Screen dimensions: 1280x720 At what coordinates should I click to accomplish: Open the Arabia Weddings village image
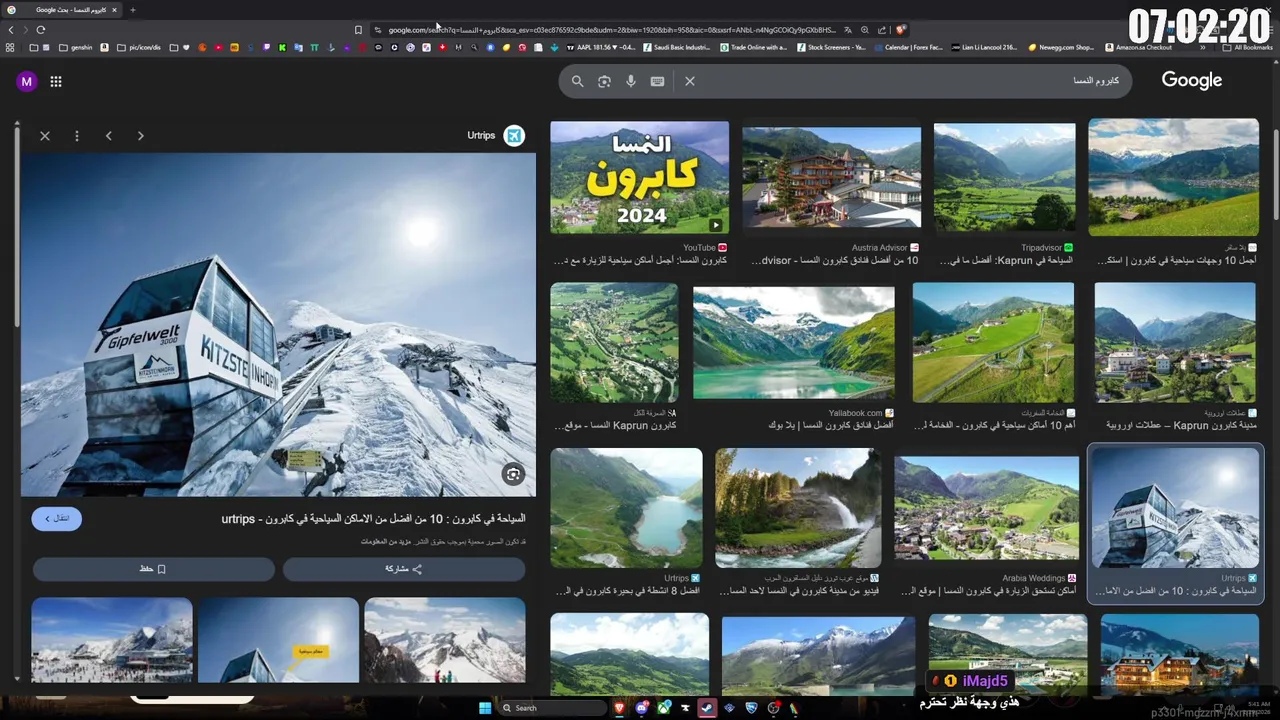click(x=987, y=509)
